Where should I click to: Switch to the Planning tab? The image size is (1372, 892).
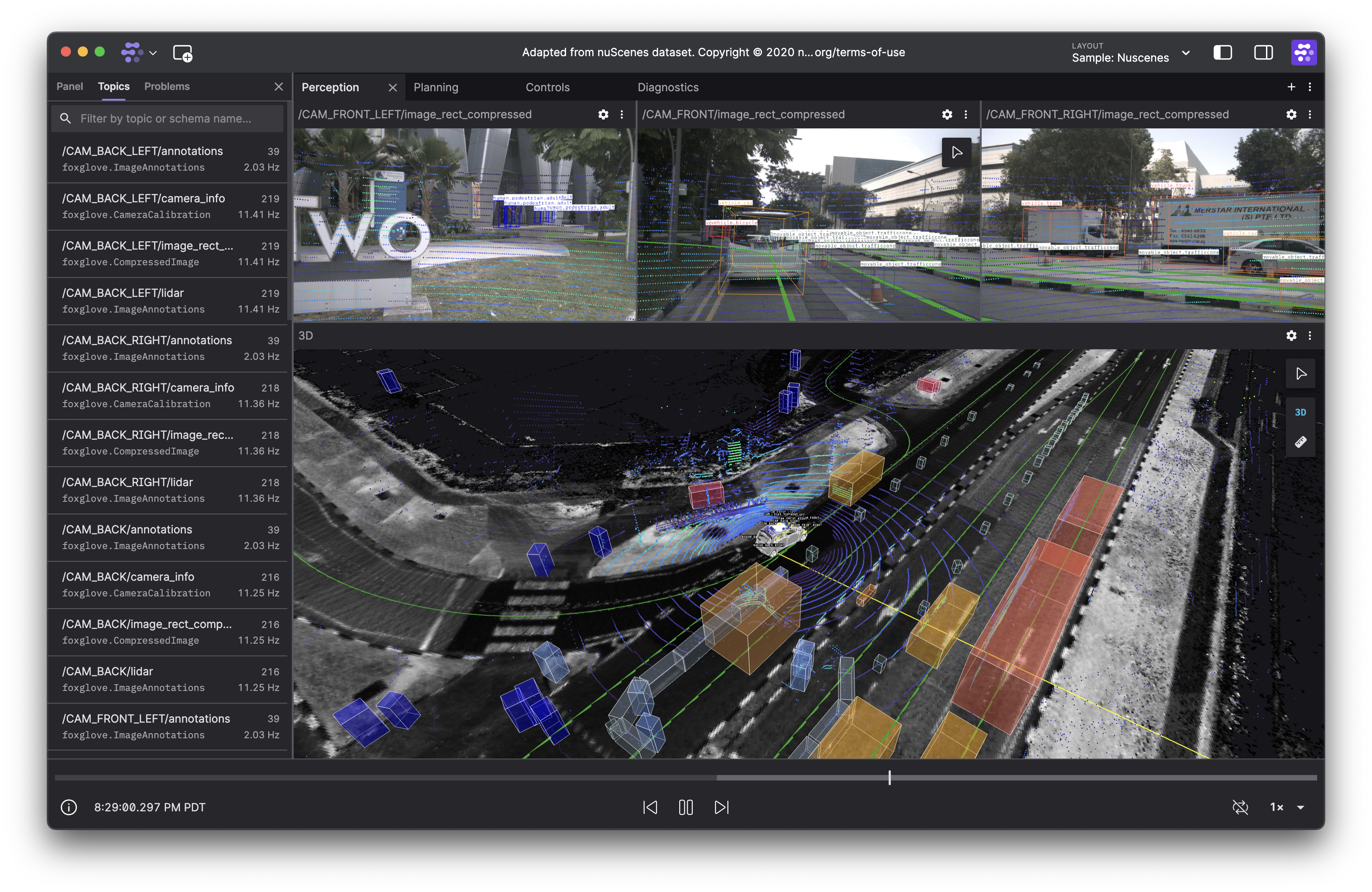pos(436,87)
